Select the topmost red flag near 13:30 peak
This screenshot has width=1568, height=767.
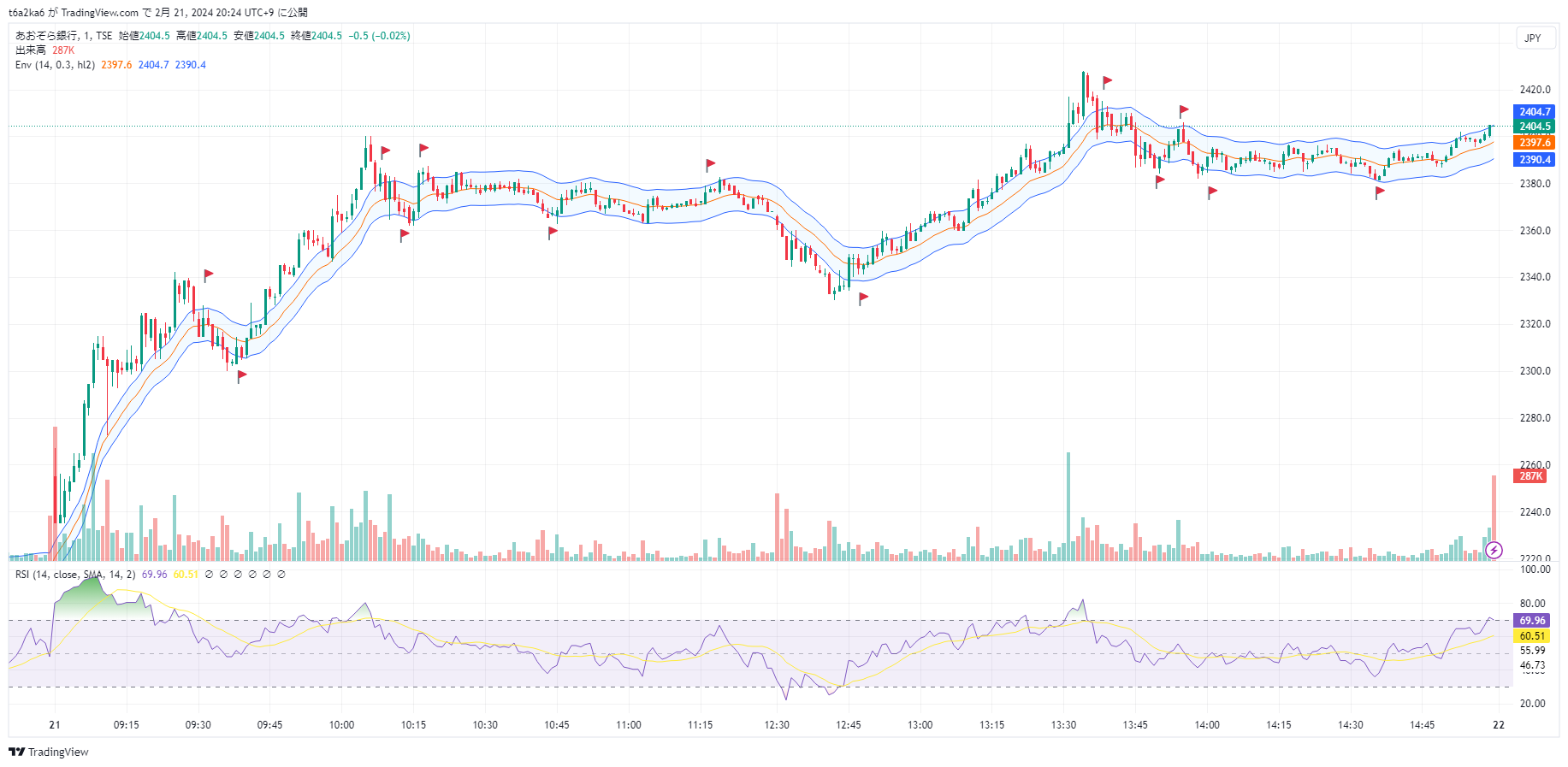point(1107,81)
